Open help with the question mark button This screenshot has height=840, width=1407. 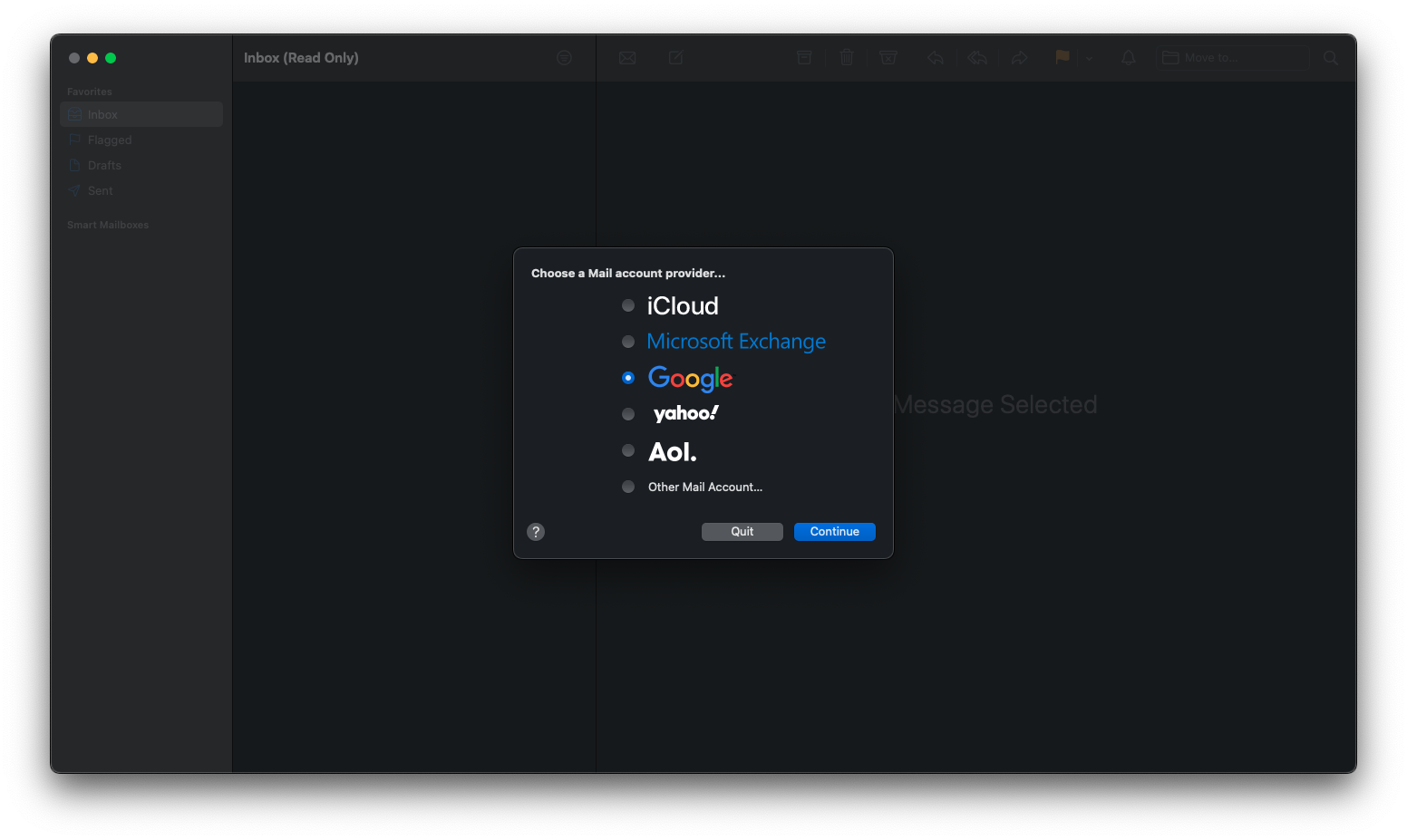point(536,532)
